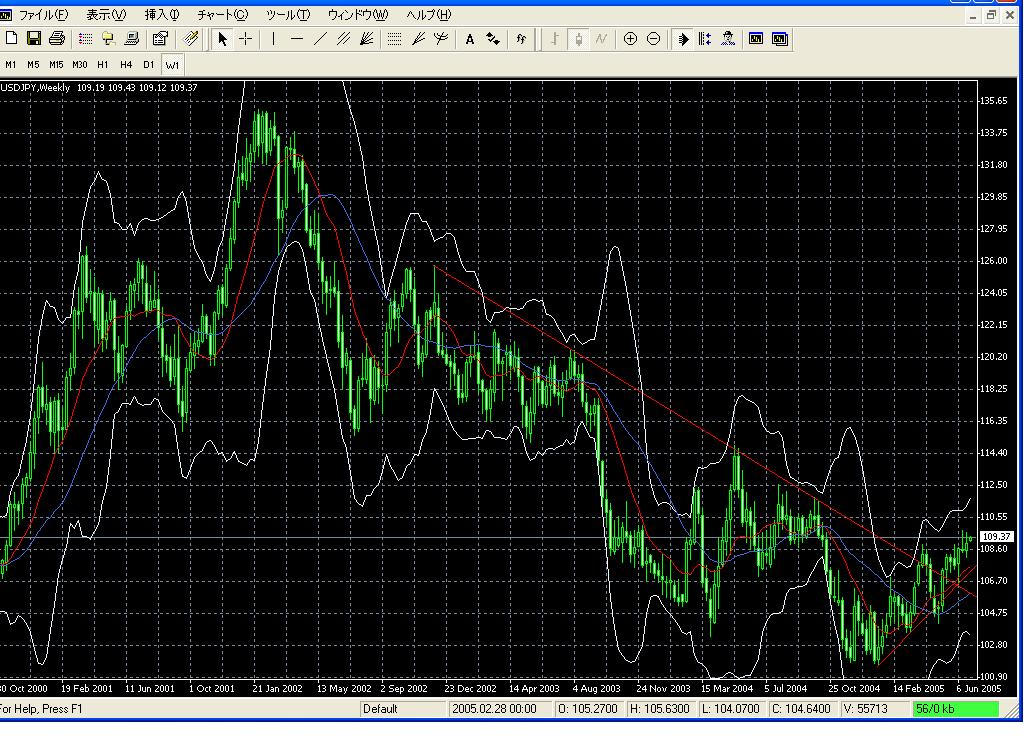Image resolution: width=1024 pixels, height=738 pixels.
Task: Select the M15 timeframe
Action: [56, 65]
